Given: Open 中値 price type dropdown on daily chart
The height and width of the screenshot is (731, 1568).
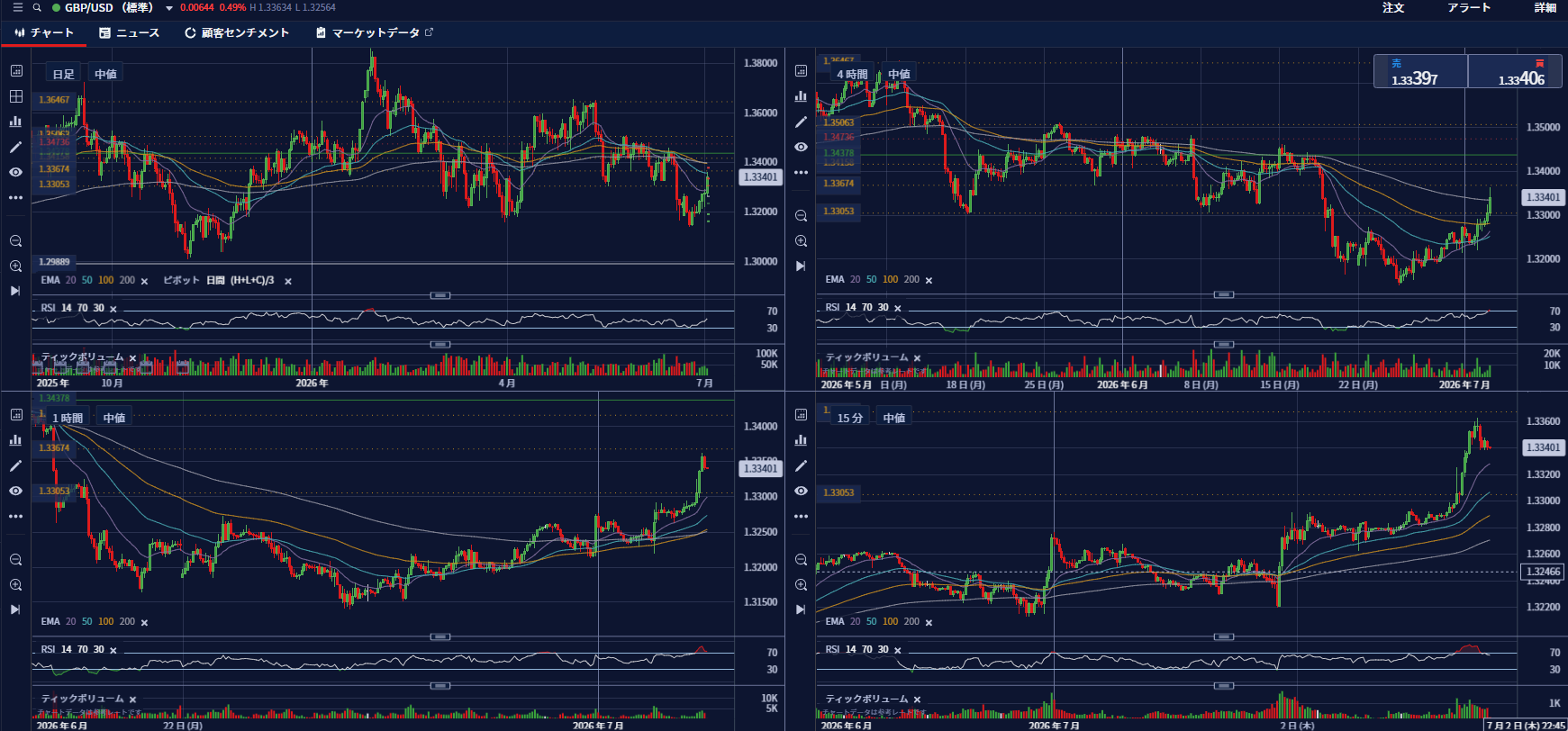Looking at the screenshot, I should [x=106, y=74].
